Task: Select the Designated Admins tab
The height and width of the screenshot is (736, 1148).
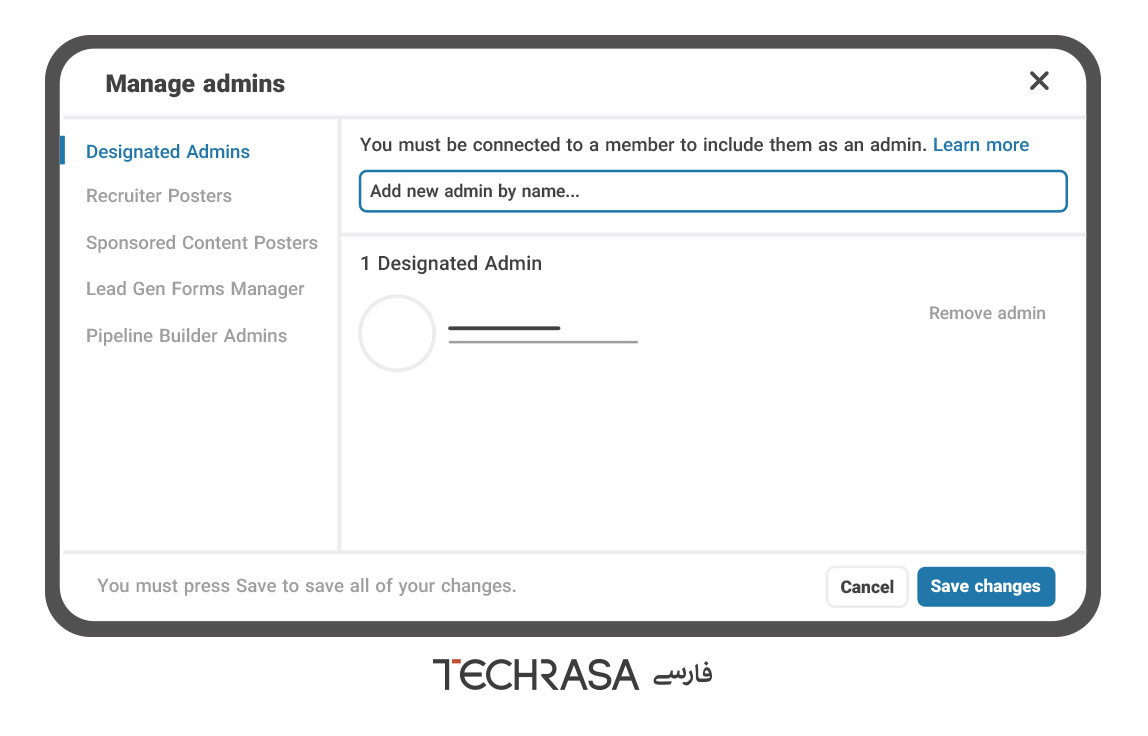Action: coord(168,152)
